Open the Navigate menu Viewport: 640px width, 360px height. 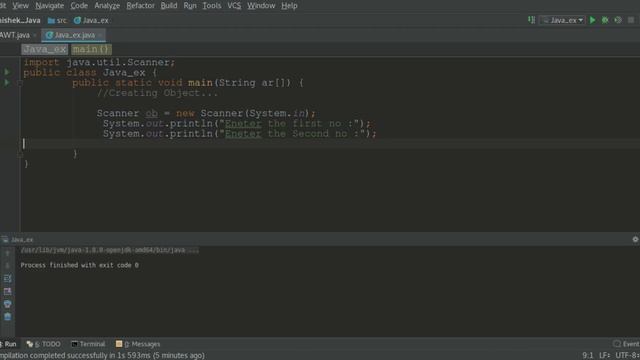pyautogui.click(x=49, y=6)
